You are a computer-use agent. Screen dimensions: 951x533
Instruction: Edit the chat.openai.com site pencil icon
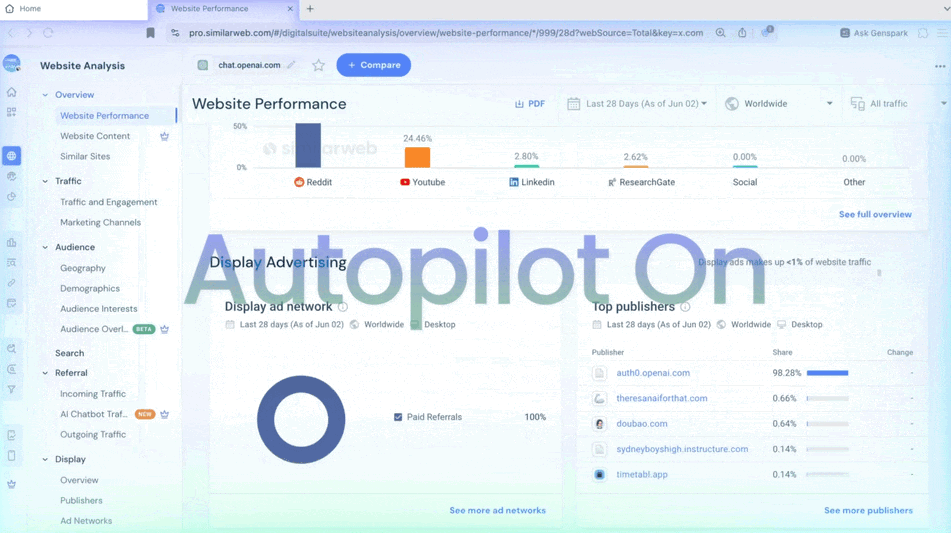[292, 65]
